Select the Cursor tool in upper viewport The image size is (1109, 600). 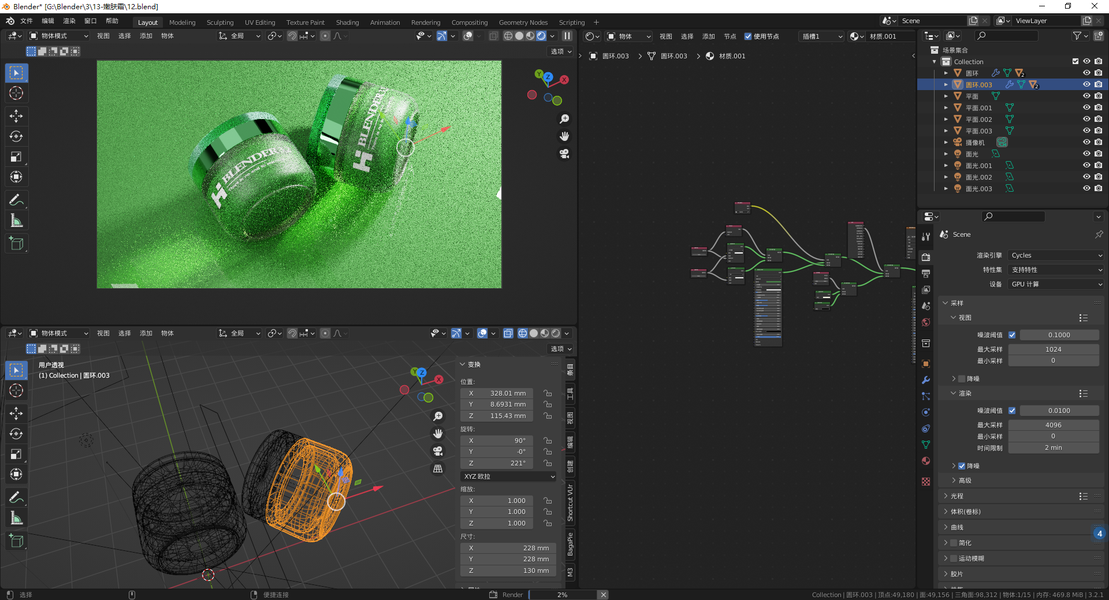coord(16,93)
